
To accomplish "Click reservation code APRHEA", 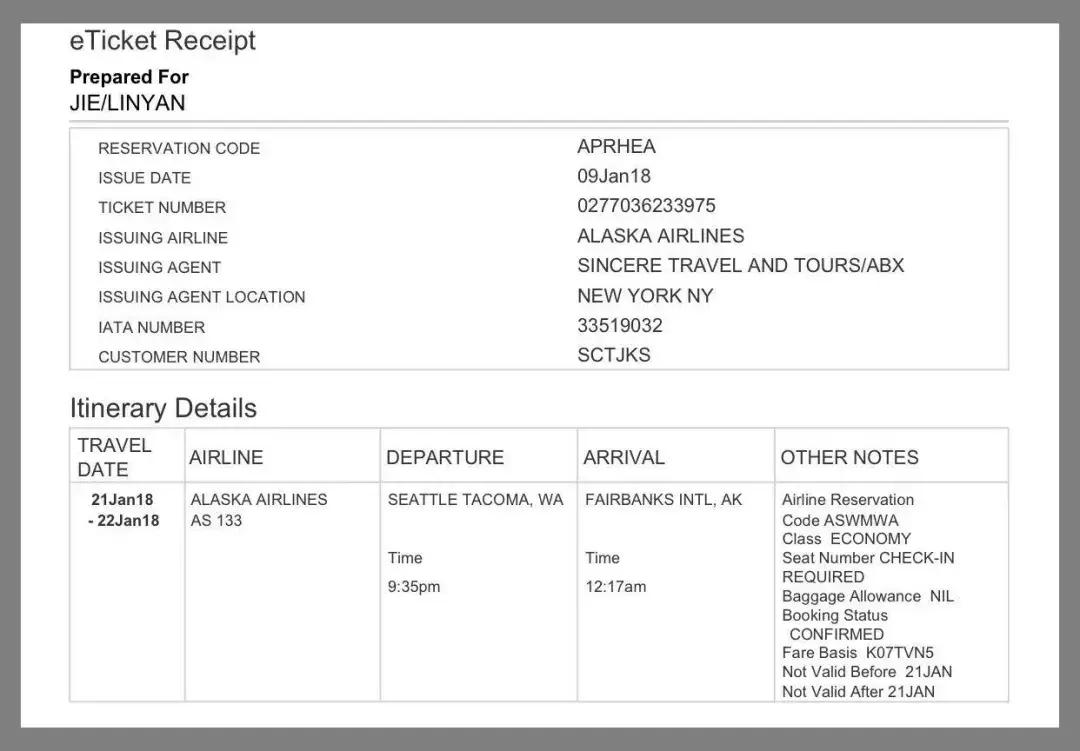I will click(x=616, y=147).
